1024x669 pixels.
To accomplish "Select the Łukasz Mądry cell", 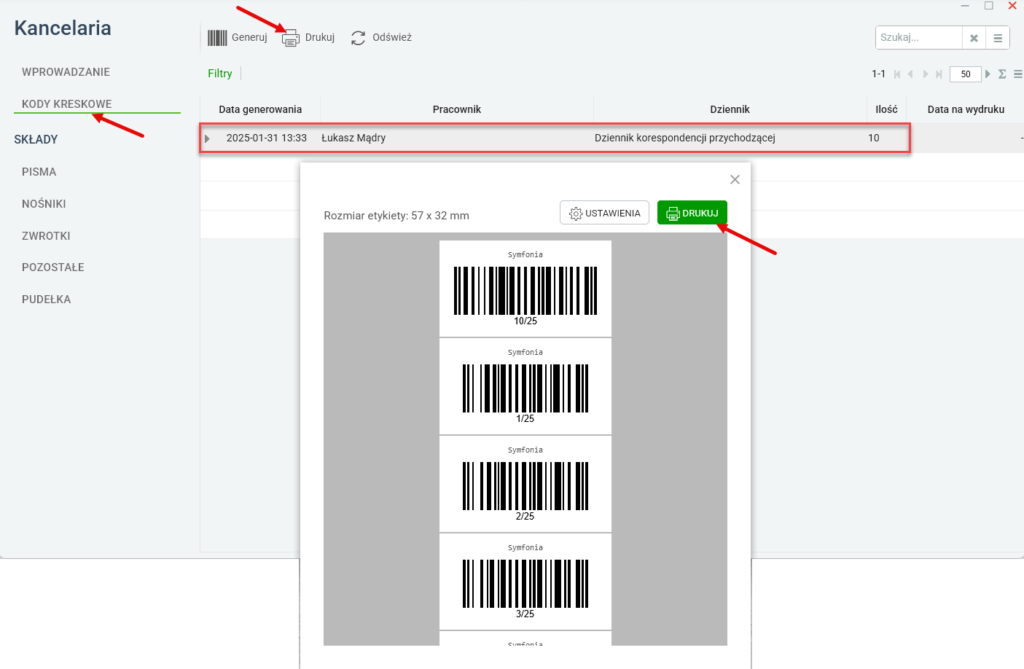I will 353,138.
